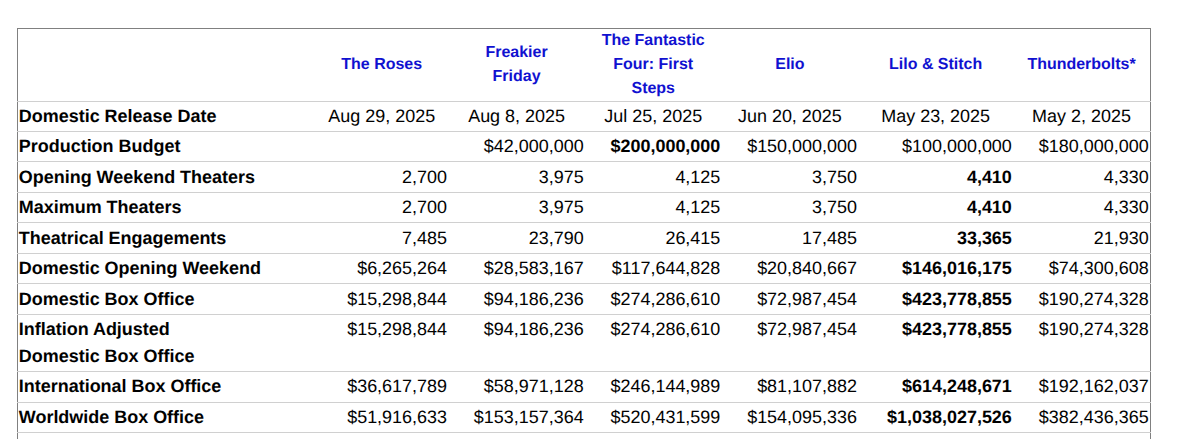This screenshot has width=1181, height=439.
Task: Click the International Box Office row label
Action: [x=120, y=386]
